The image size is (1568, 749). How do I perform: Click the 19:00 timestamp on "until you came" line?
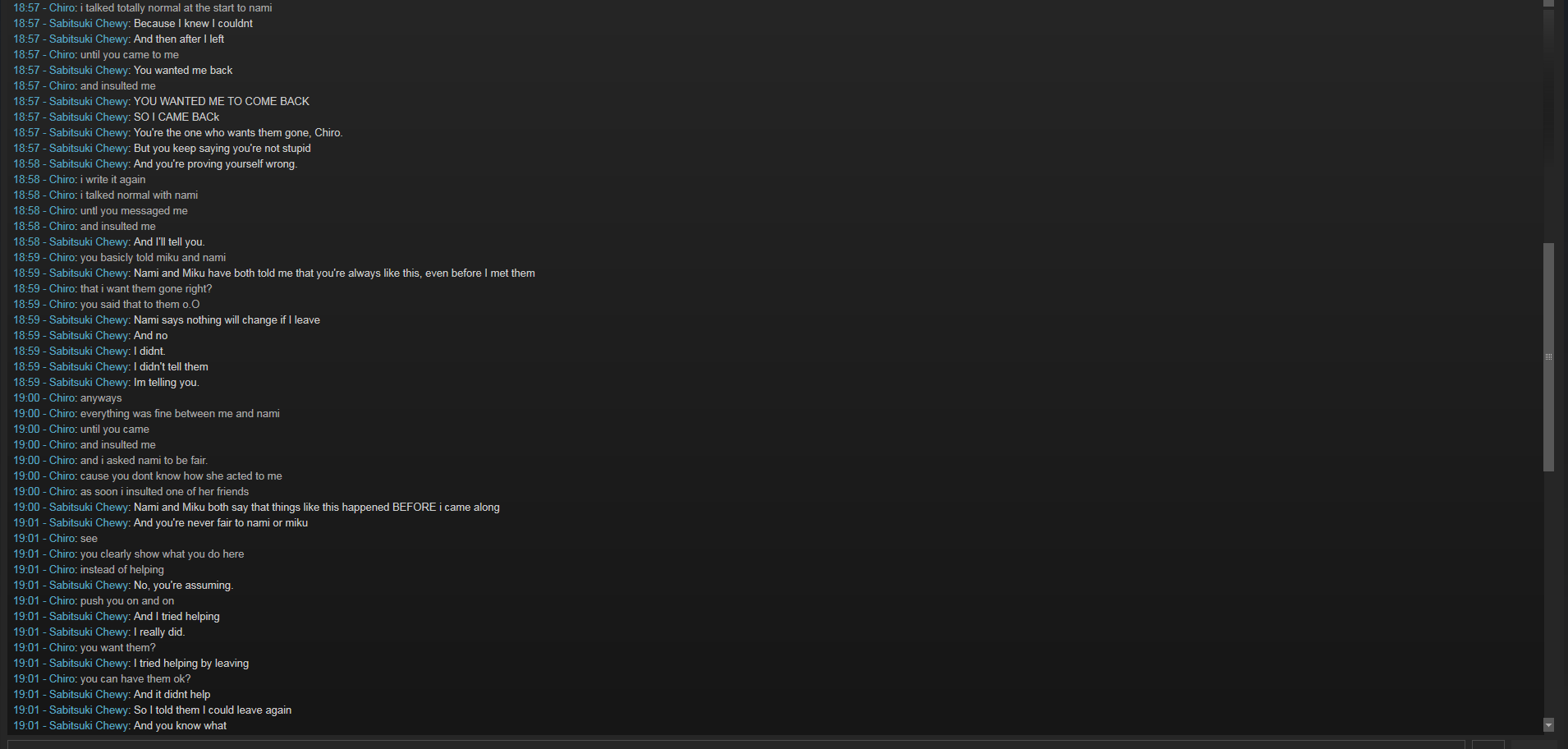[26, 429]
